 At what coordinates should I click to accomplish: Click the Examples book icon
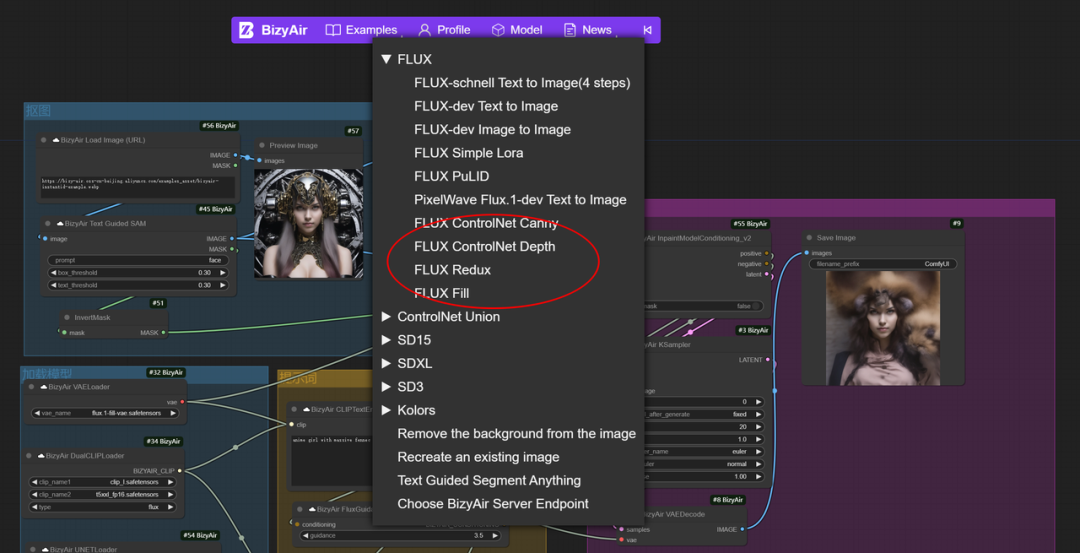(333, 30)
